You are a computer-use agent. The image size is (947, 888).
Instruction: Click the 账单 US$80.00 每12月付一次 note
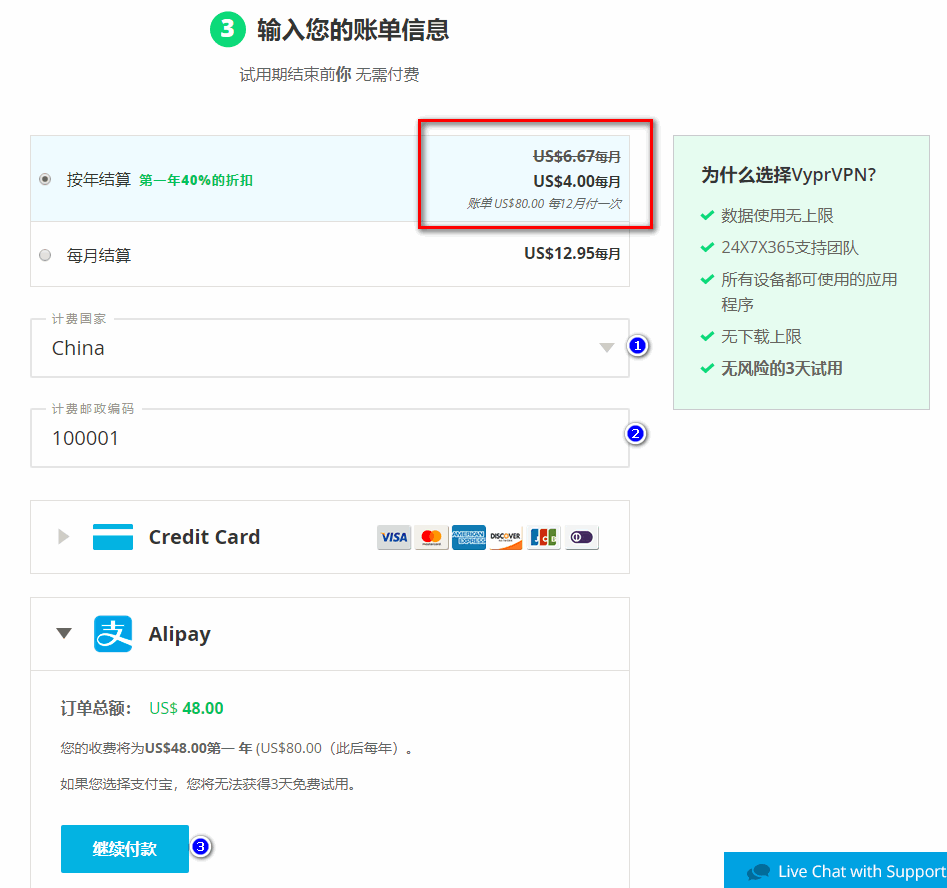[x=544, y=204]
